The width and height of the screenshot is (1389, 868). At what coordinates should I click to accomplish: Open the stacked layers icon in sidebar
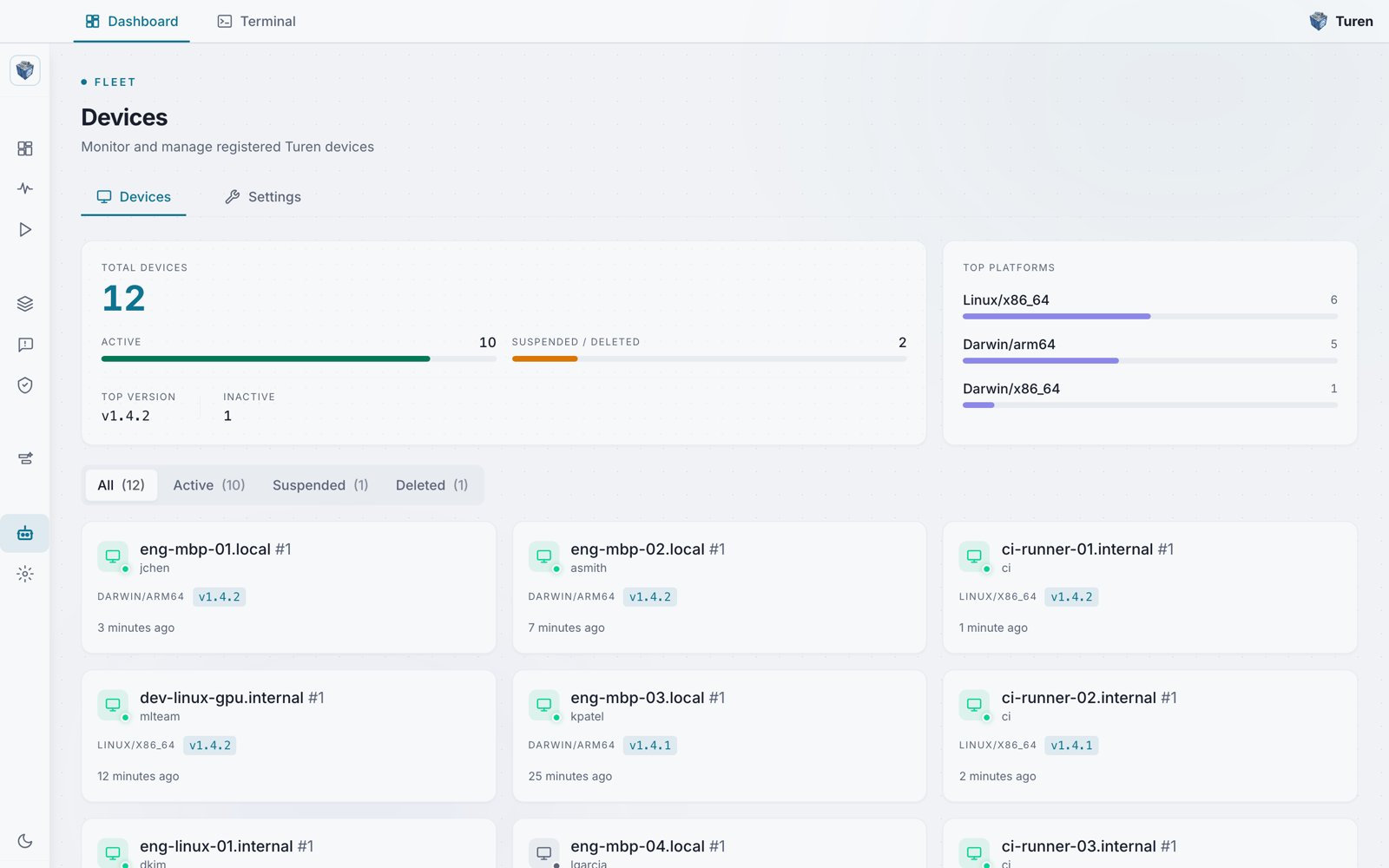pyautogui.click(x=25, y=304)
